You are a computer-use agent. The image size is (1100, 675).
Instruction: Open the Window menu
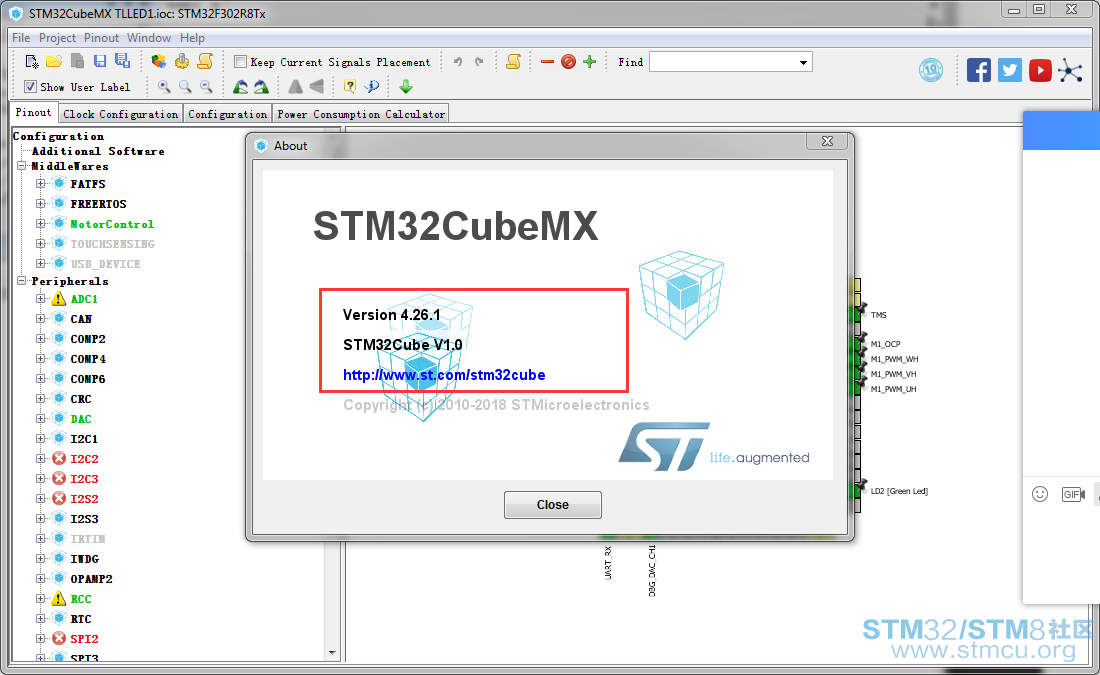pos(149,38)
